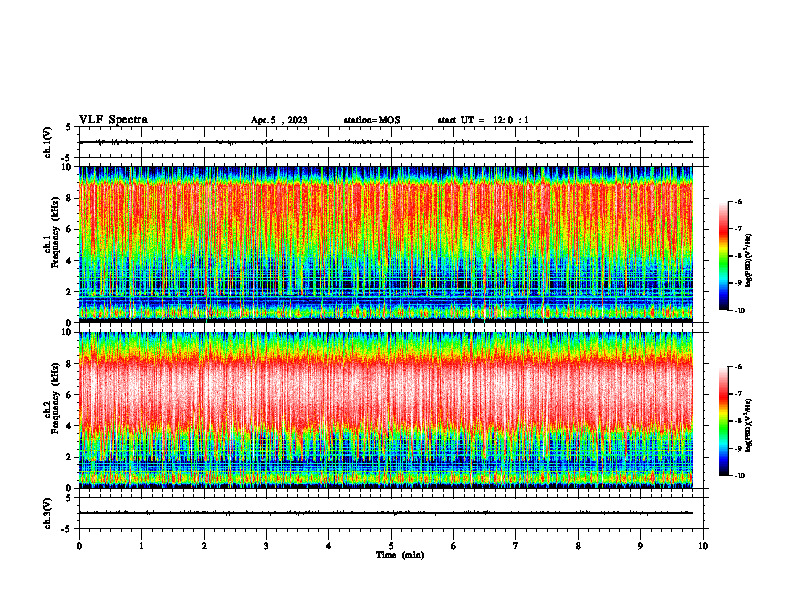Click the ch.3 voltage waveform strip
This screenshot has width=792, height=612.
tap(391, 513)
